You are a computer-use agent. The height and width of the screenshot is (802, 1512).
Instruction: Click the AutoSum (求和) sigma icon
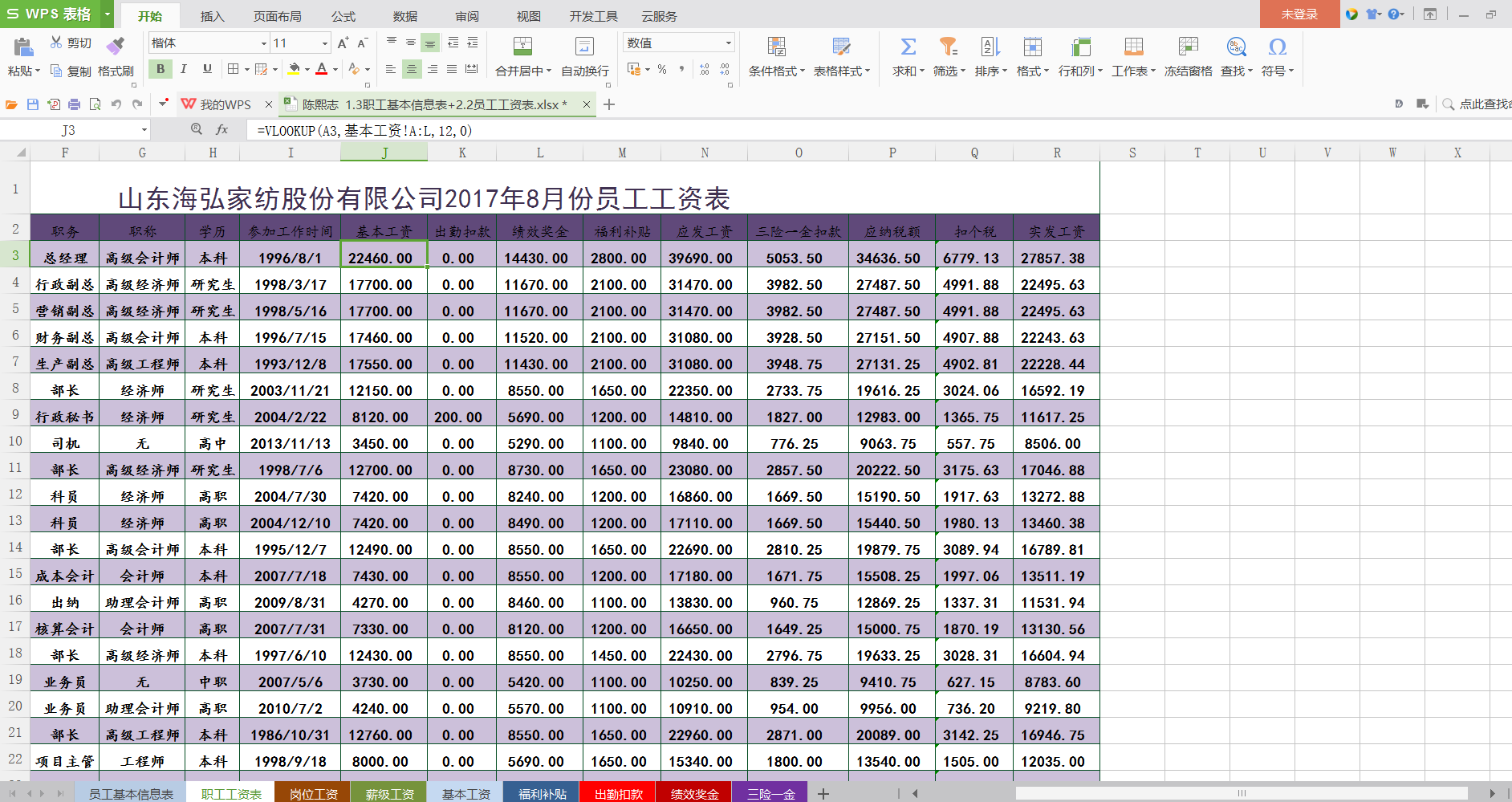(x=908, y=47)
